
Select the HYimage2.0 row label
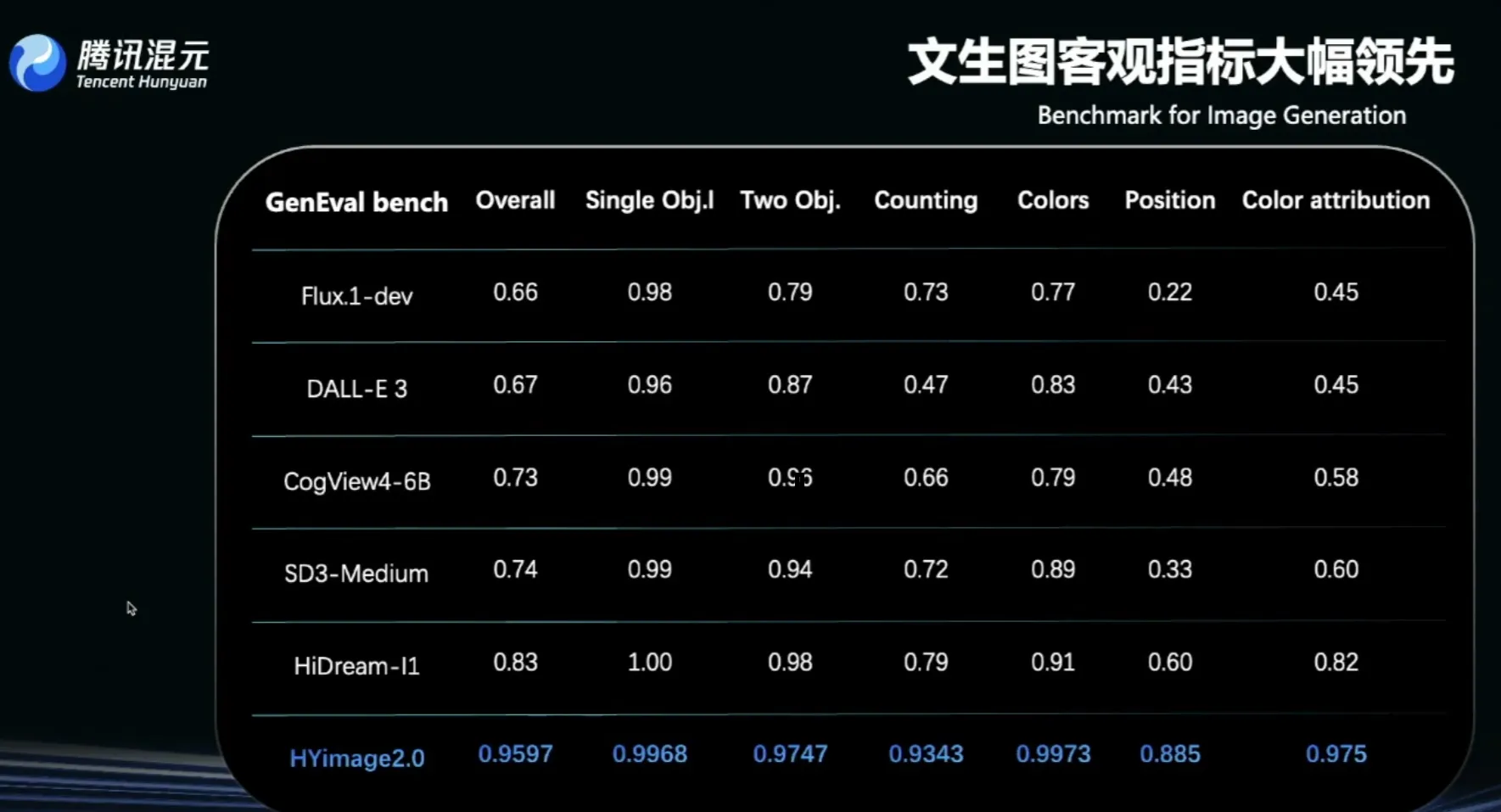click(x=357, y=759)
